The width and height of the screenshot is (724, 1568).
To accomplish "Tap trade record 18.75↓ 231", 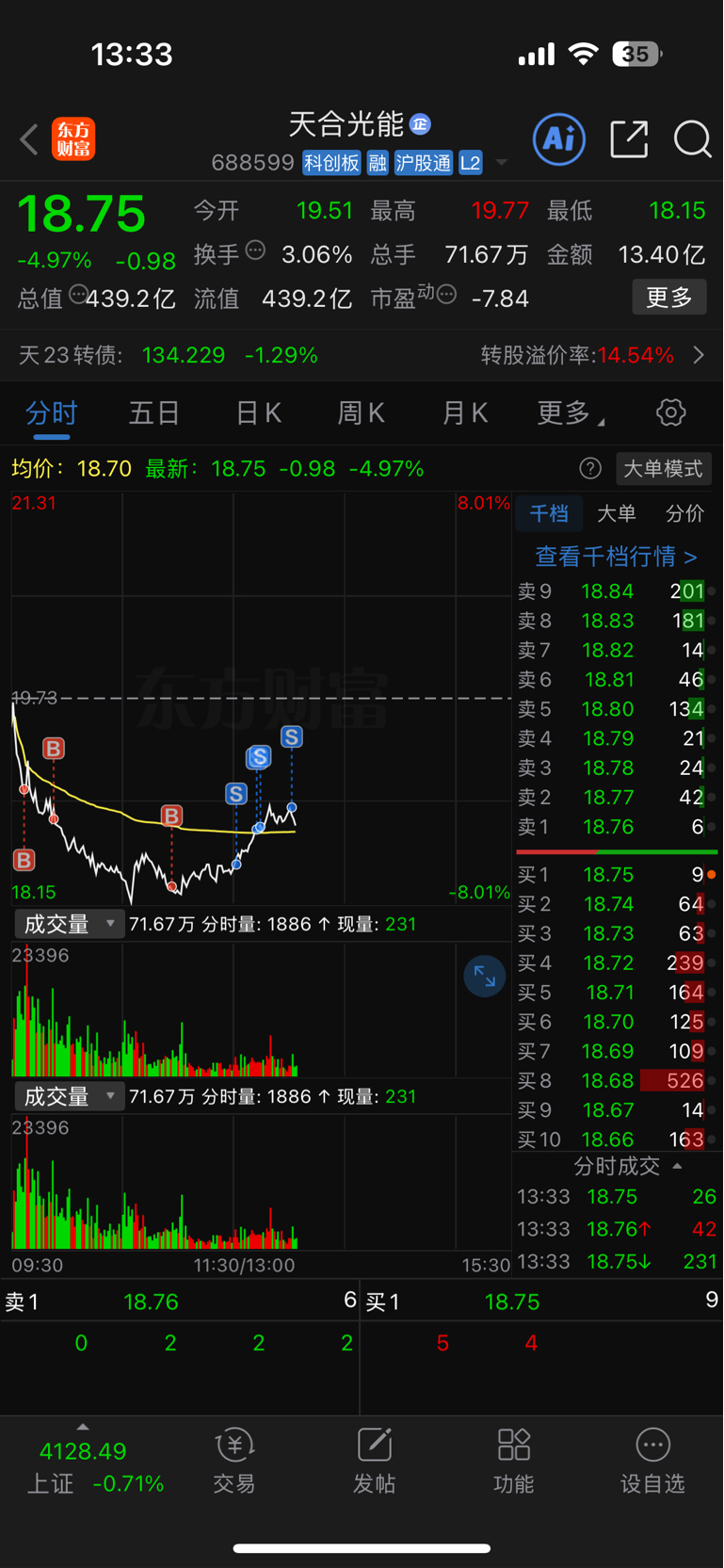I will [617, 1261].
